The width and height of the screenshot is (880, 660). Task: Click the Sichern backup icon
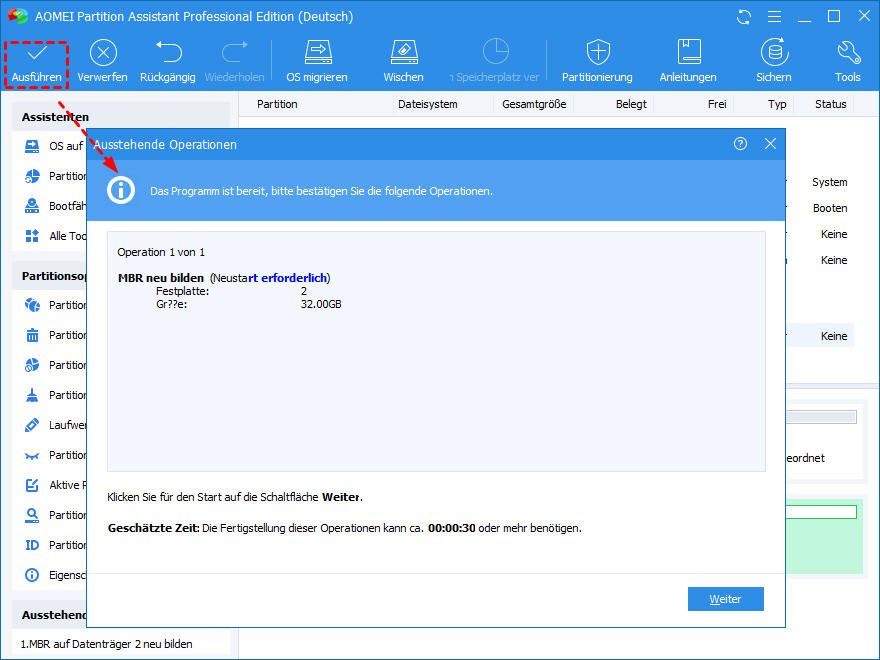[774, 52]
